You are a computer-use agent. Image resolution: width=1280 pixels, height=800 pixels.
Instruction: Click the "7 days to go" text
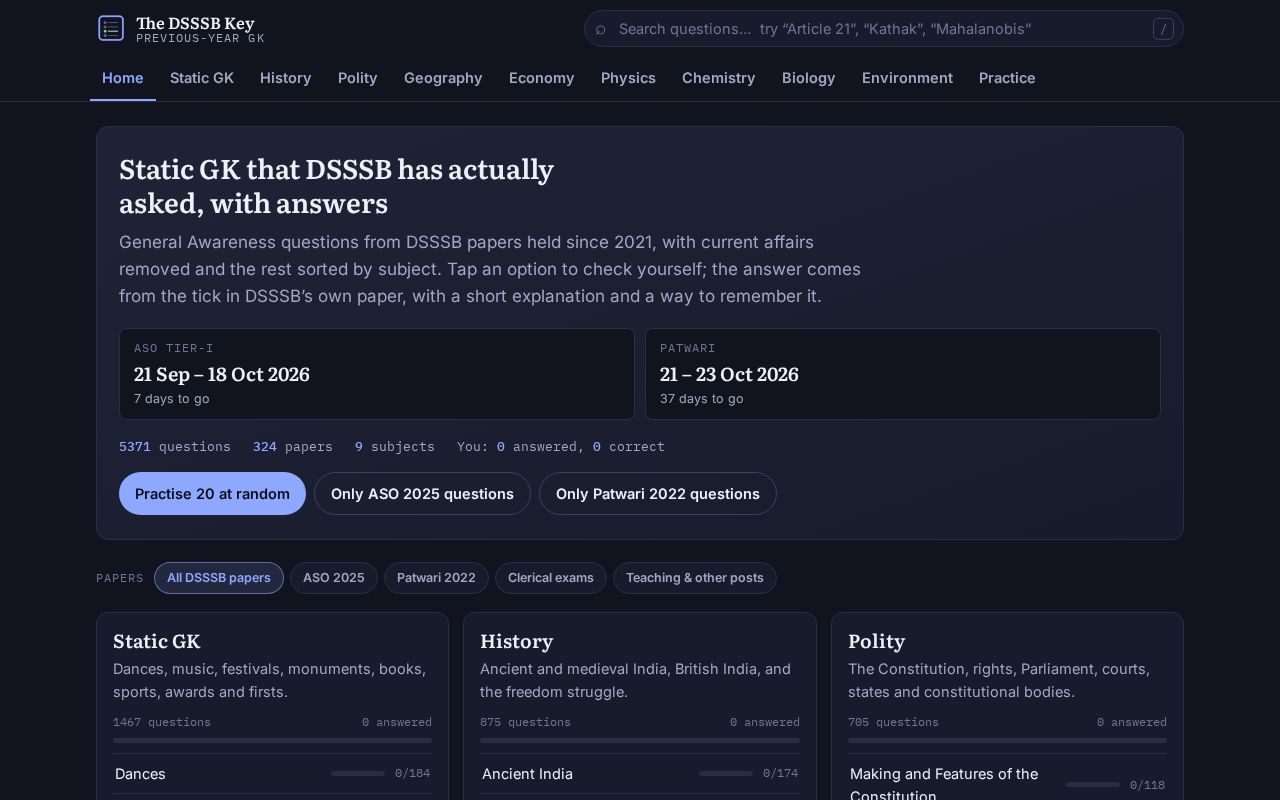tap(172, 399)
